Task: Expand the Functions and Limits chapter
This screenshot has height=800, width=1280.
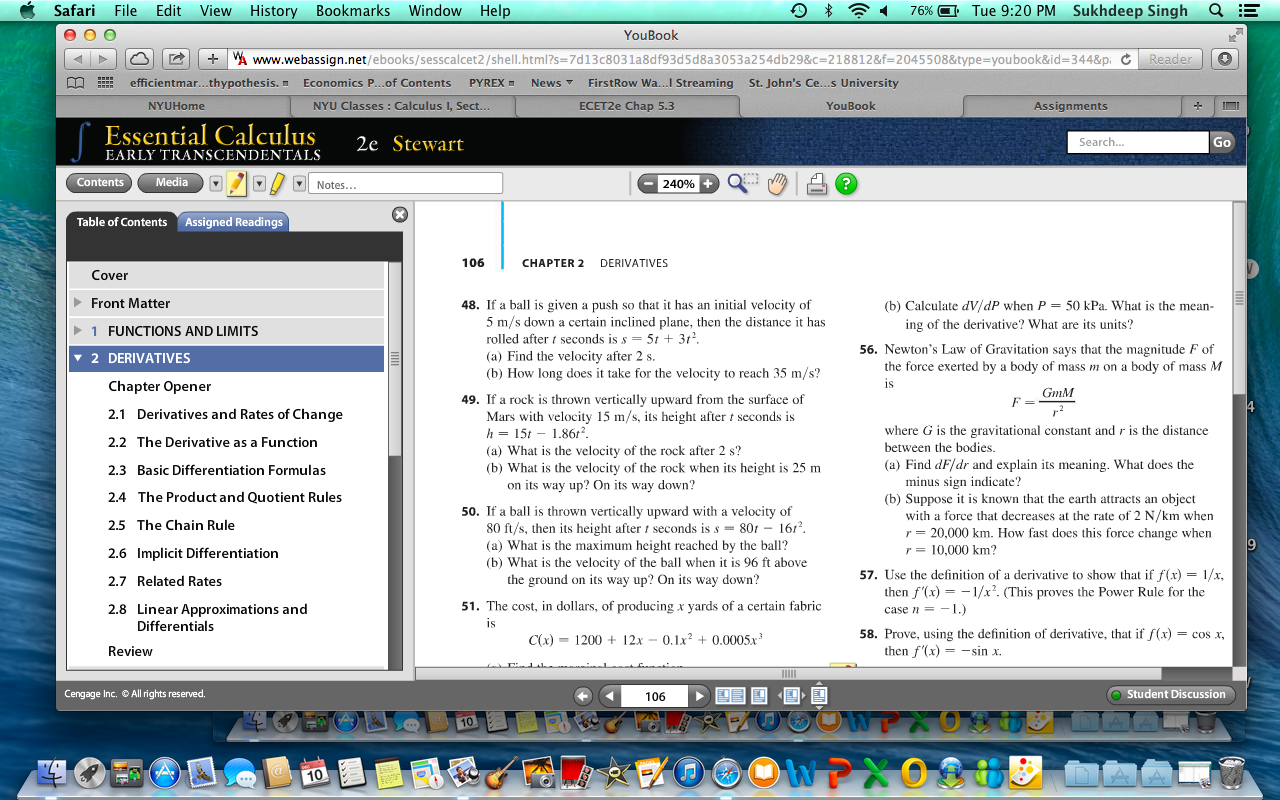Action: 77,331
